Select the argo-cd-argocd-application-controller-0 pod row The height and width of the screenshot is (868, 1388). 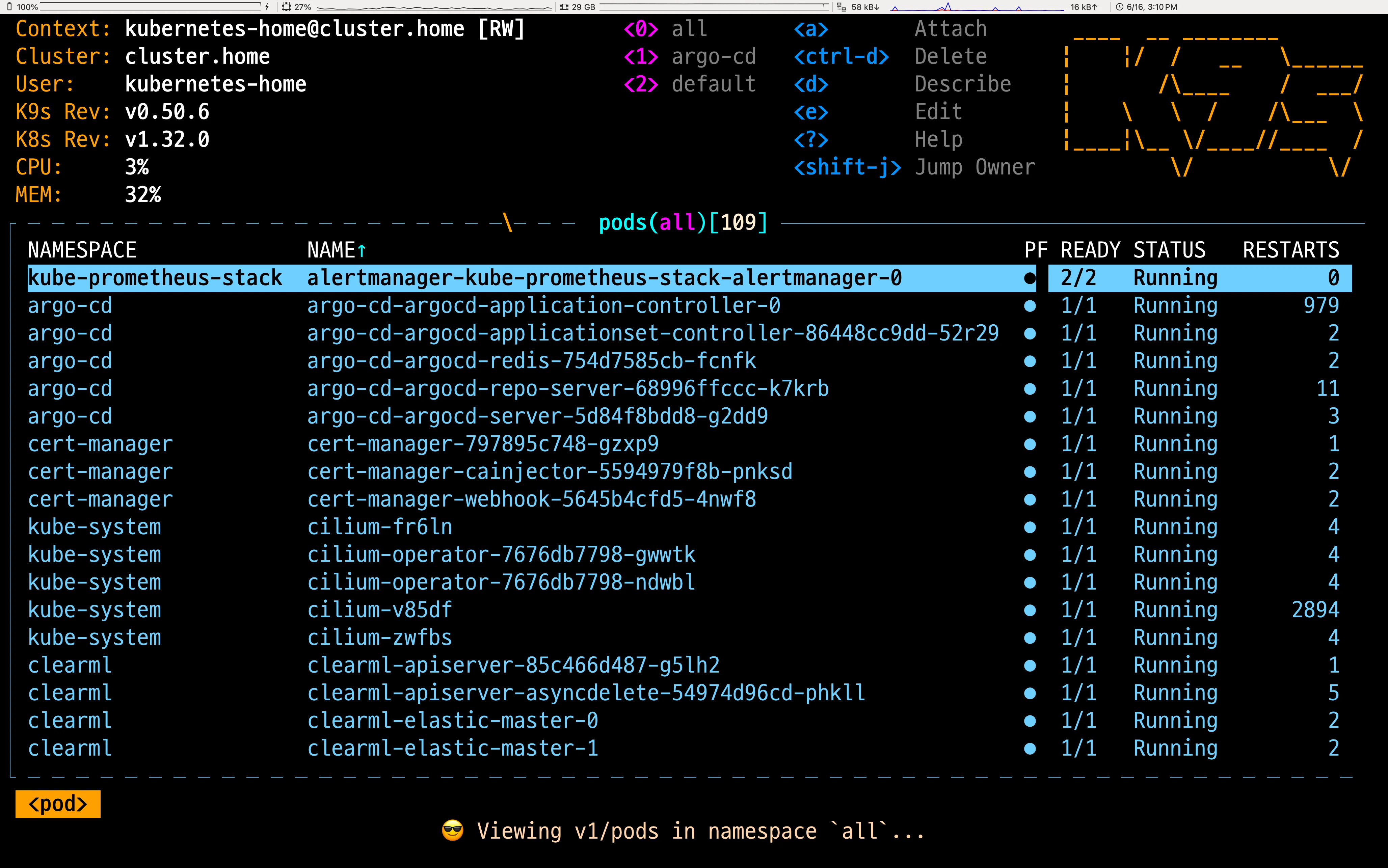[543, 305]
